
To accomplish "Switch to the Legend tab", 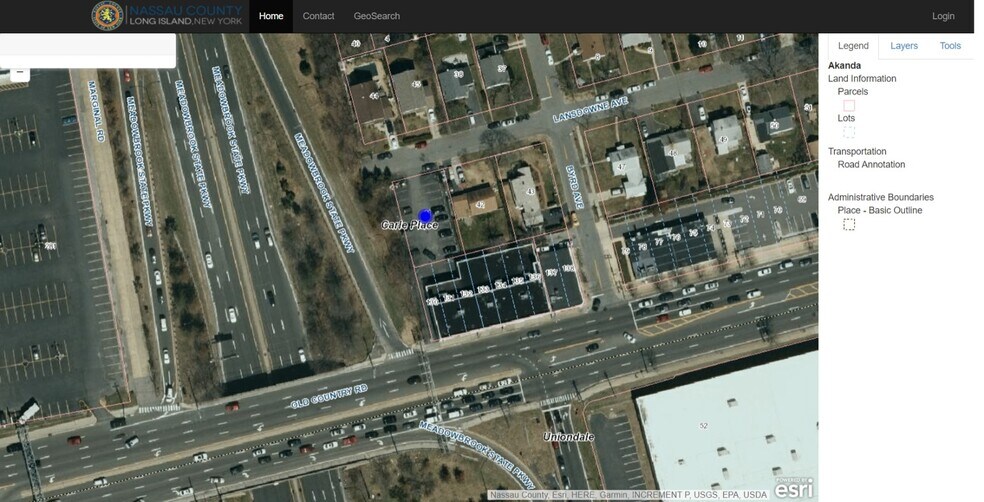I will click(x=853, y=46).
